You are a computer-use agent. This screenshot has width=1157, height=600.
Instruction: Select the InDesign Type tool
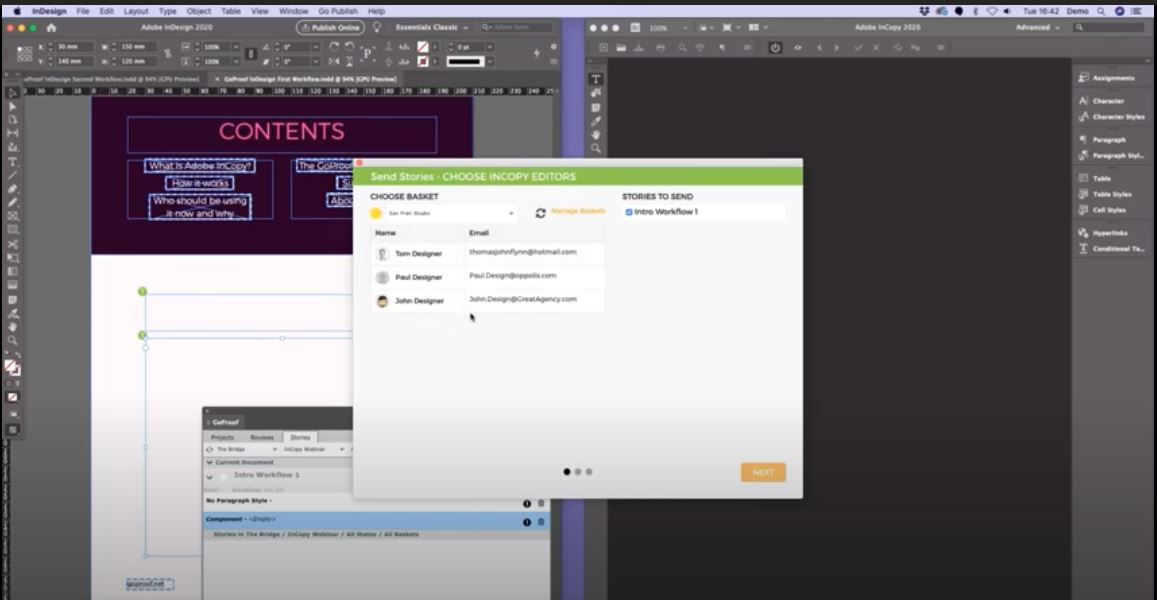point(13,162)
